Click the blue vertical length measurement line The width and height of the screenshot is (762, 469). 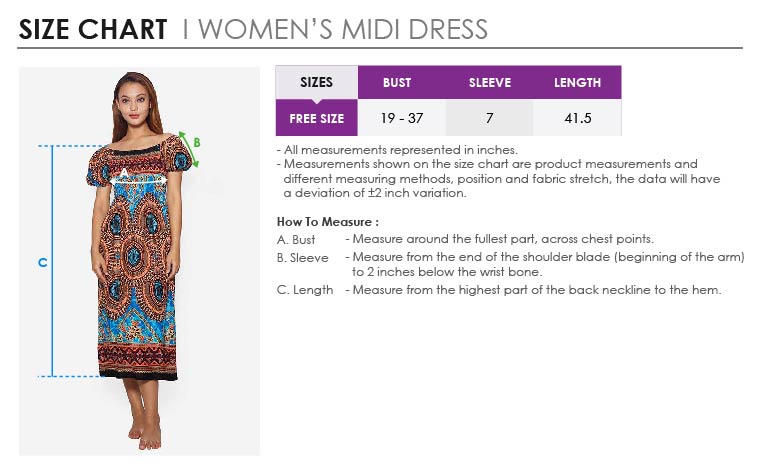52,261
